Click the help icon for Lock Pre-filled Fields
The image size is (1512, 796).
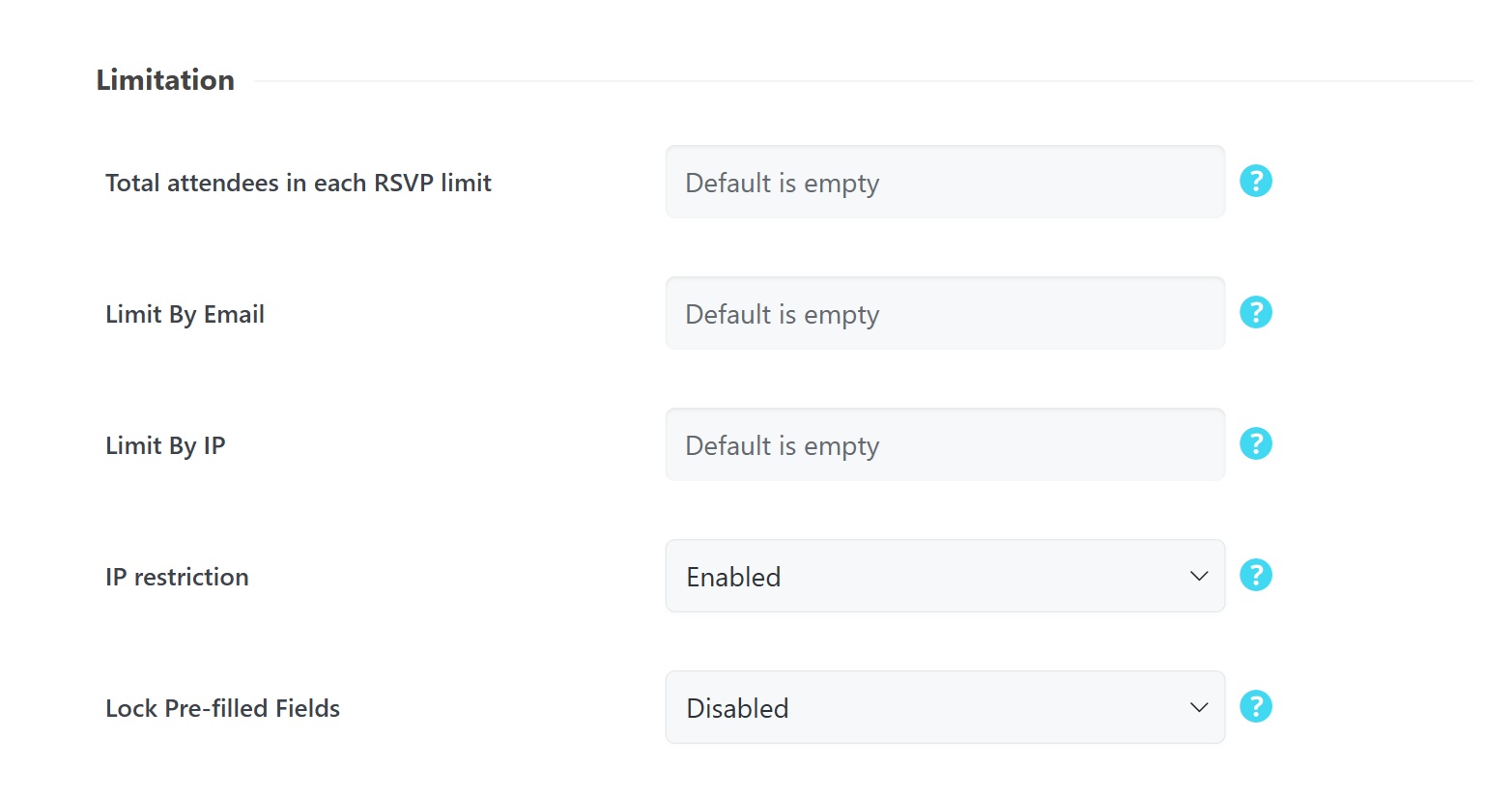pyautogui.click(x=1255, y=706)
